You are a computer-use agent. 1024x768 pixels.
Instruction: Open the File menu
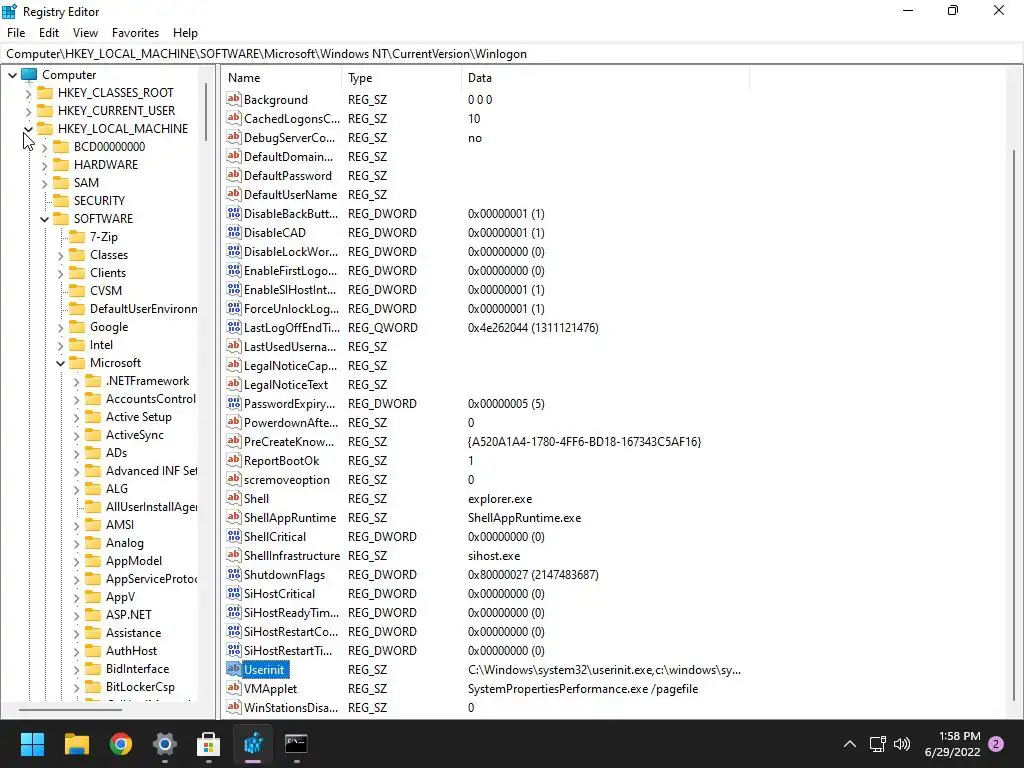pyautogui.click(x=16, y=33)
